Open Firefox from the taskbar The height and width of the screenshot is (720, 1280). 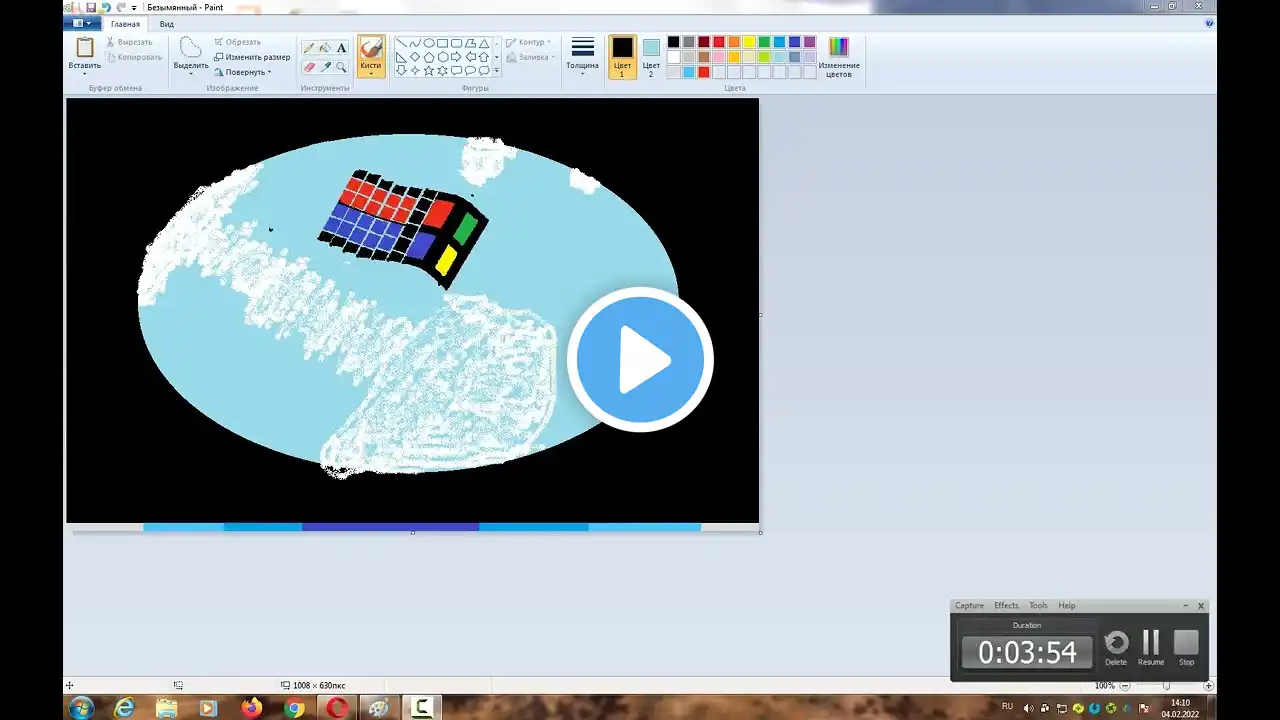[251, 708]
